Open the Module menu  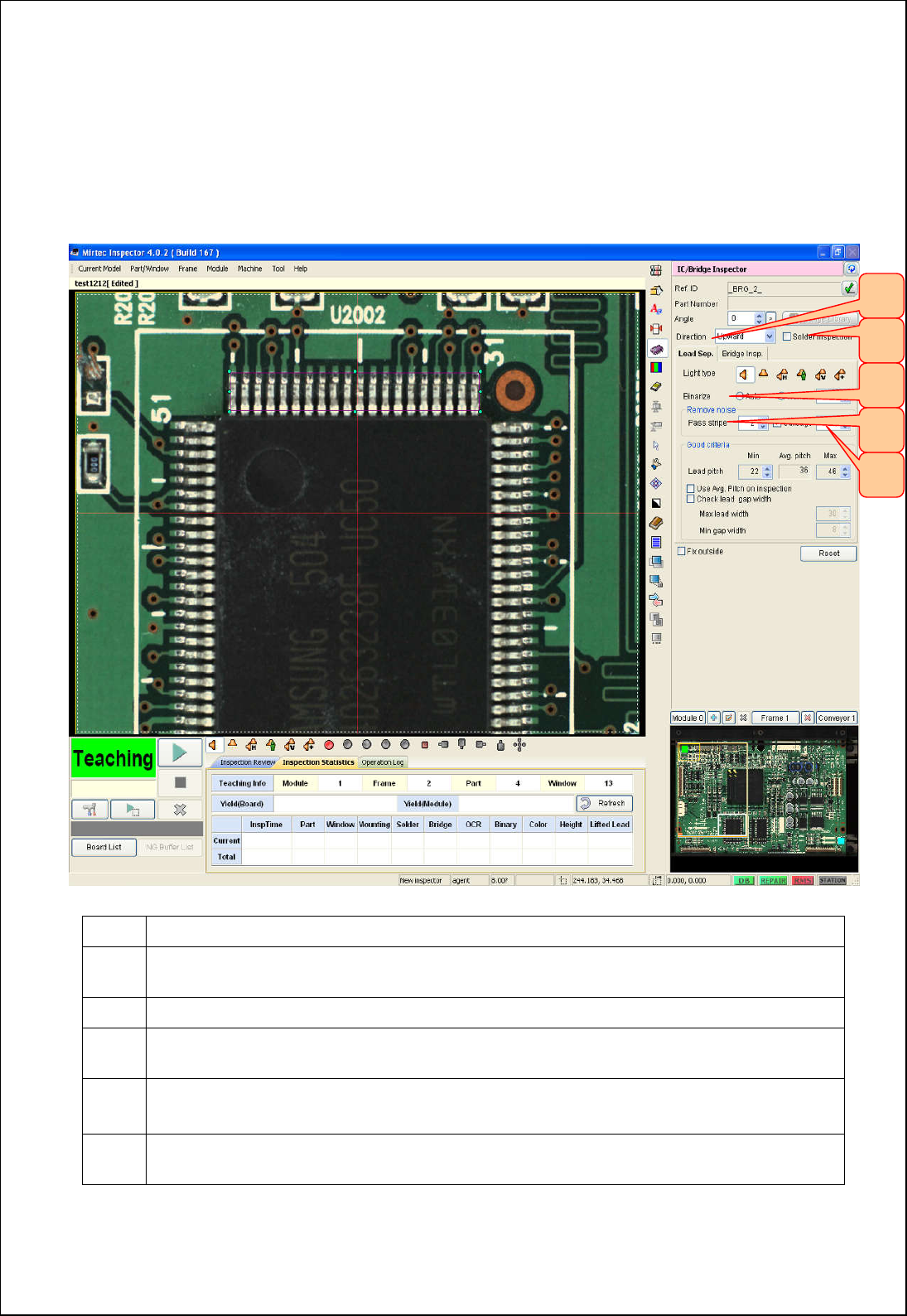tap(217, 269)
